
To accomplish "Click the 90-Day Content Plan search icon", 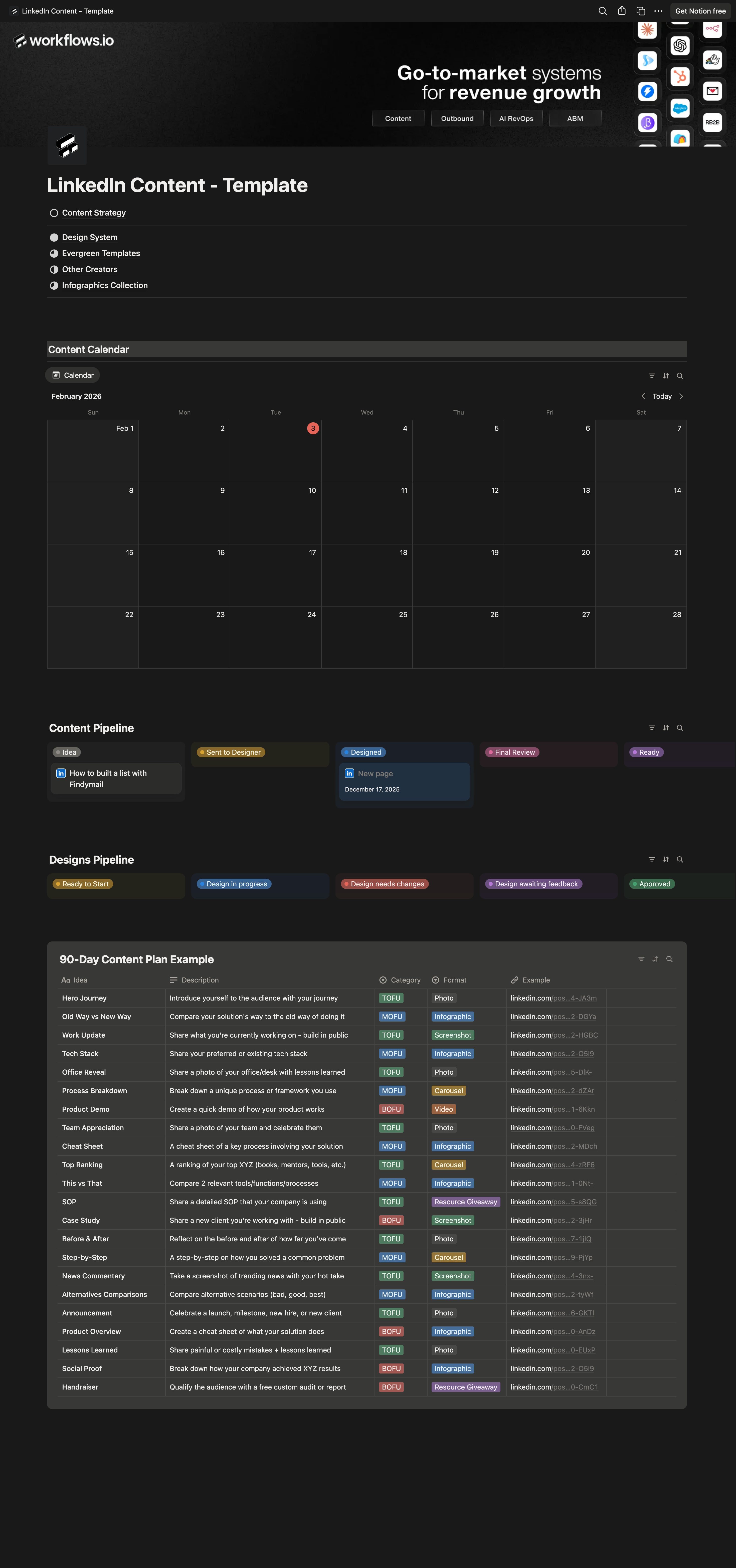I will [669, 959].
